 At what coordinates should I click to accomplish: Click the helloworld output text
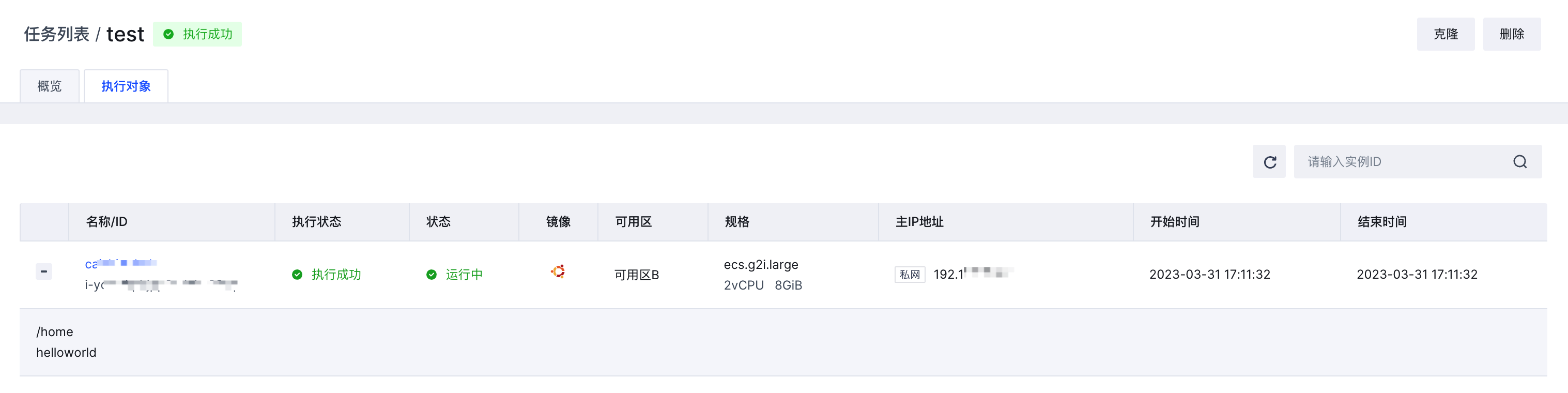(x=66, y=352)
